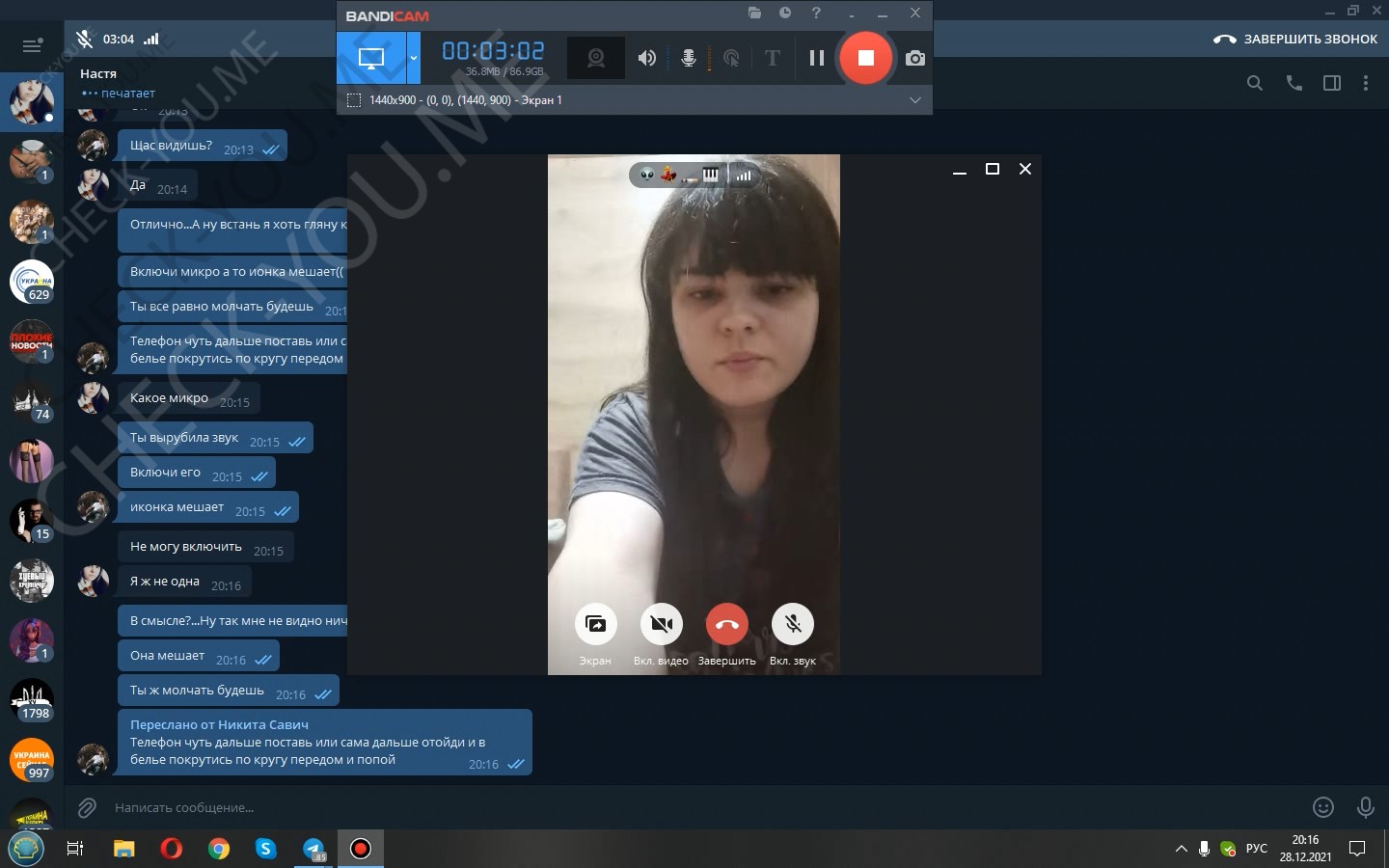Click the voice message microphone icon

(1366, 807)
